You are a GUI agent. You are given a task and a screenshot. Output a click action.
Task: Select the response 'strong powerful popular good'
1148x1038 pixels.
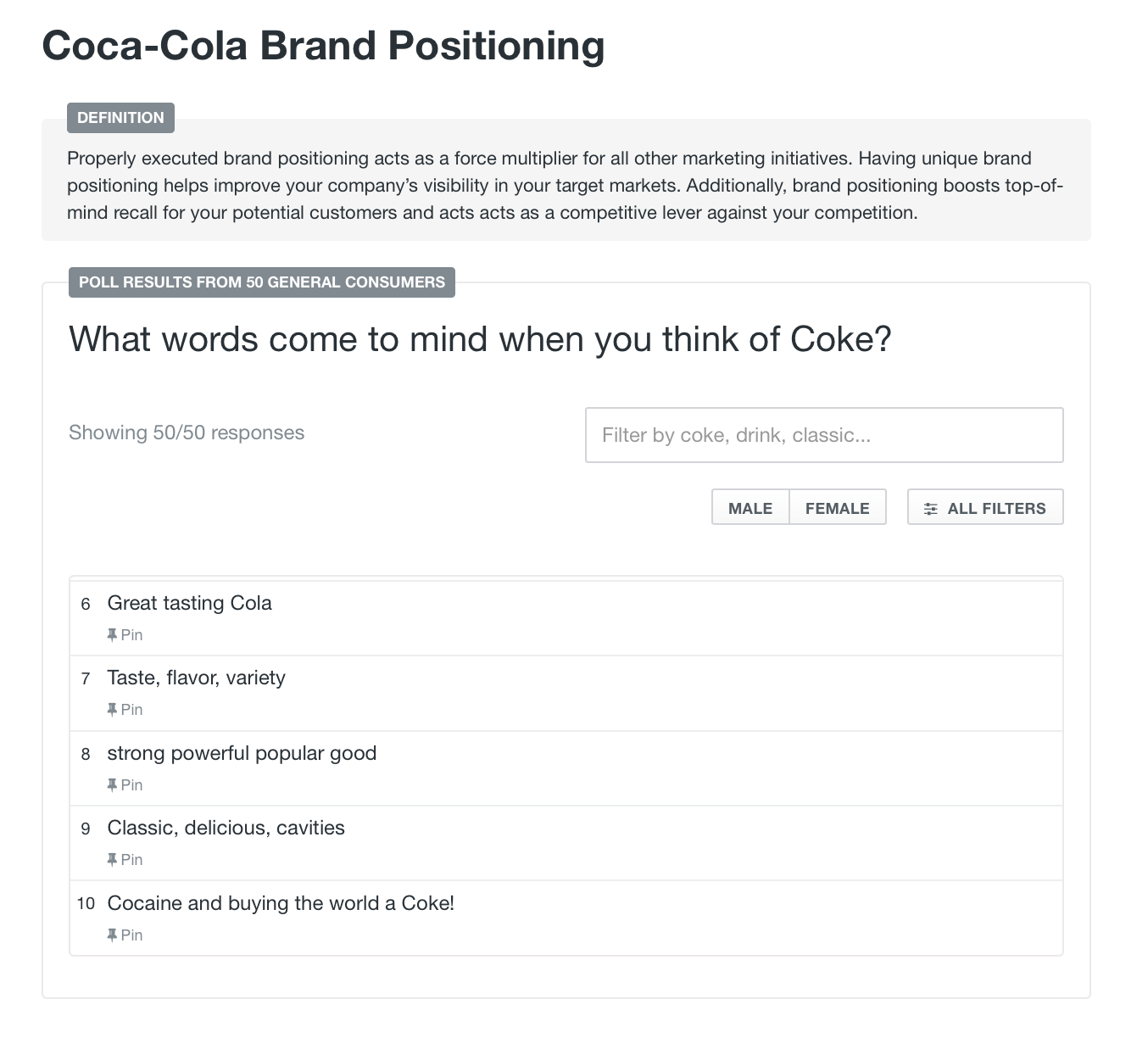pyautogui.click(x=242, y=753)
